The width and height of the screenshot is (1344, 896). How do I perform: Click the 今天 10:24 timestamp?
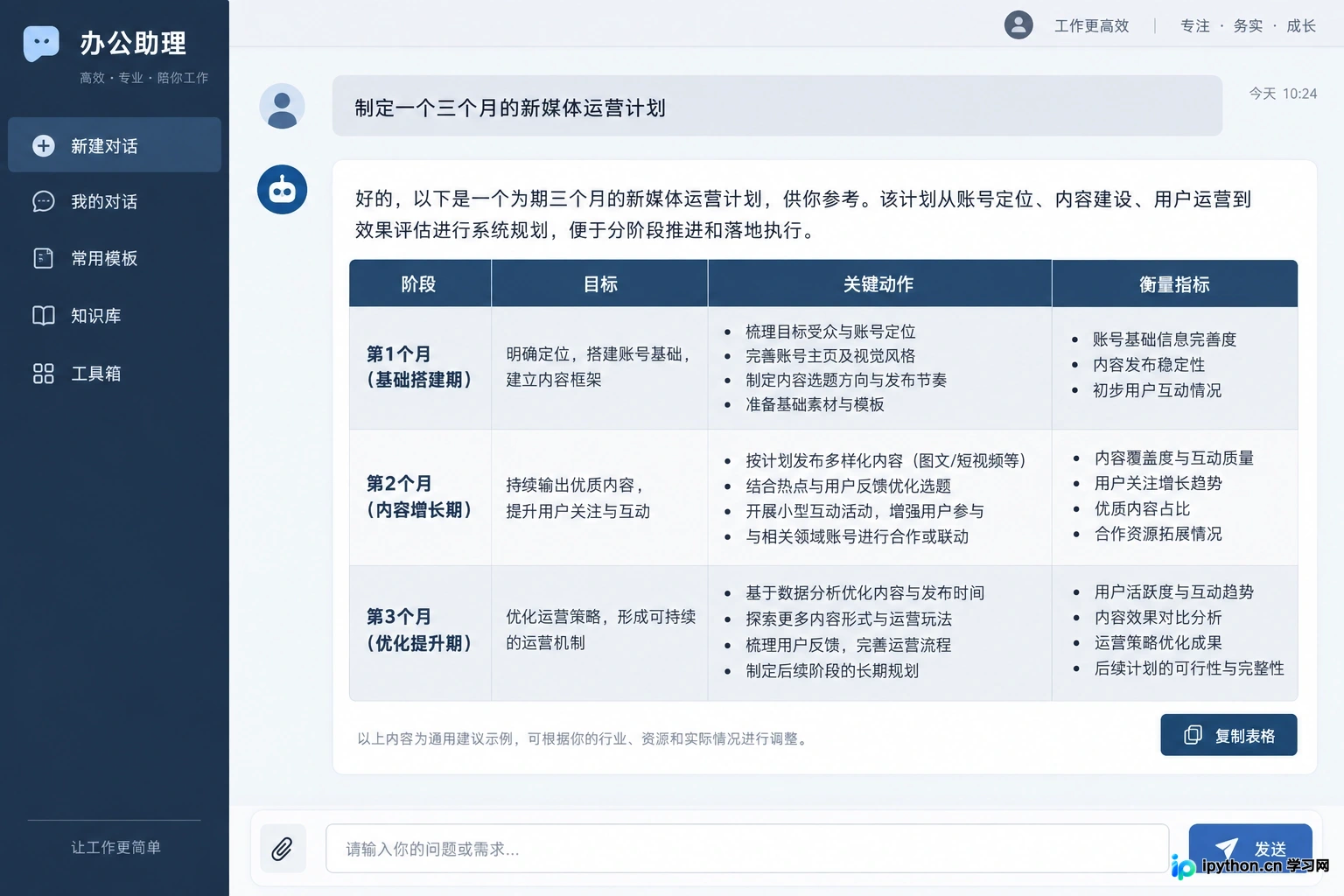click(1283, 94)
